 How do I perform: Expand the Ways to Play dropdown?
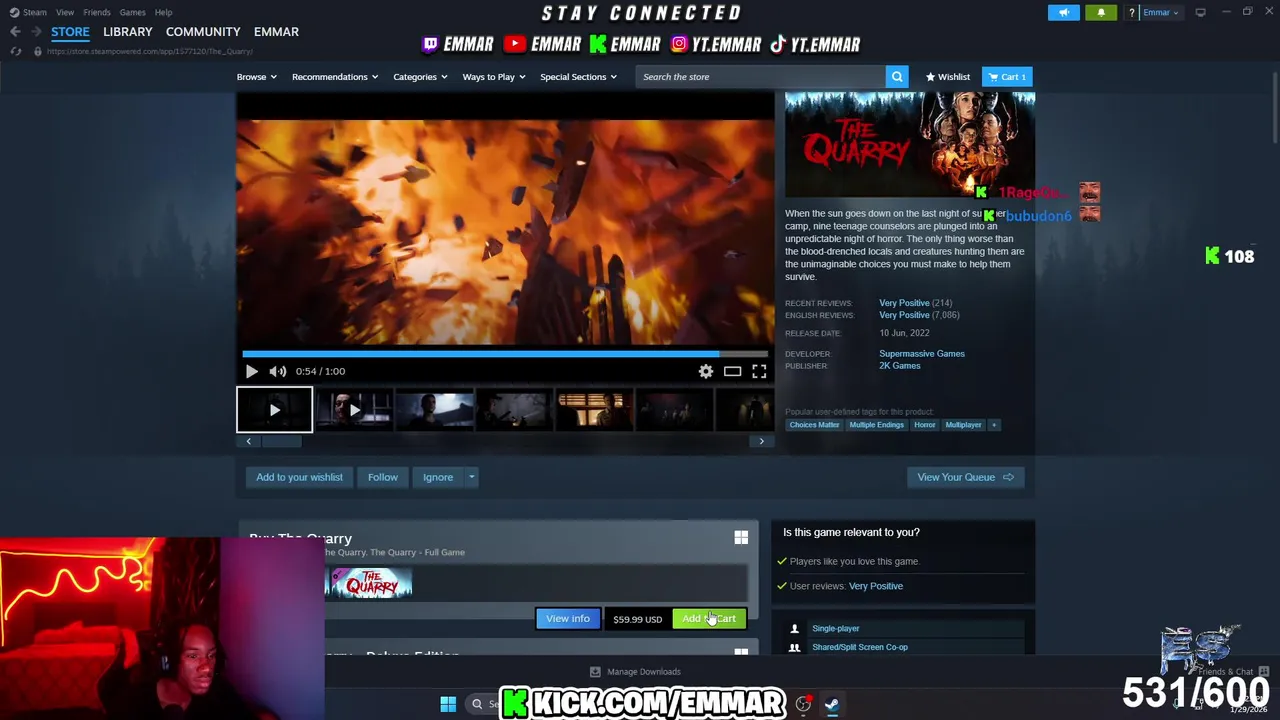[x=494, y=77]
